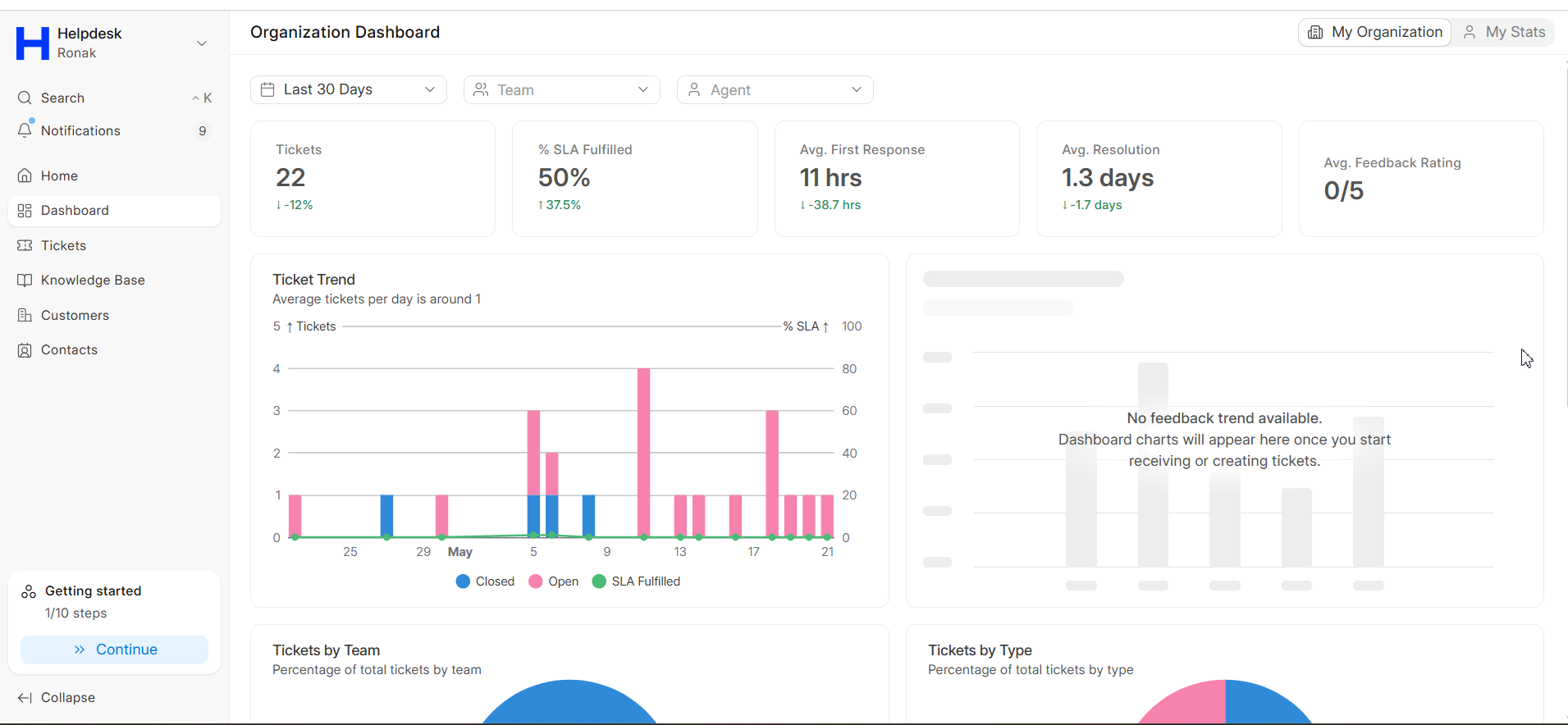Open the Tickets sidebar item
1568x725 pixels.
(115, 245)
